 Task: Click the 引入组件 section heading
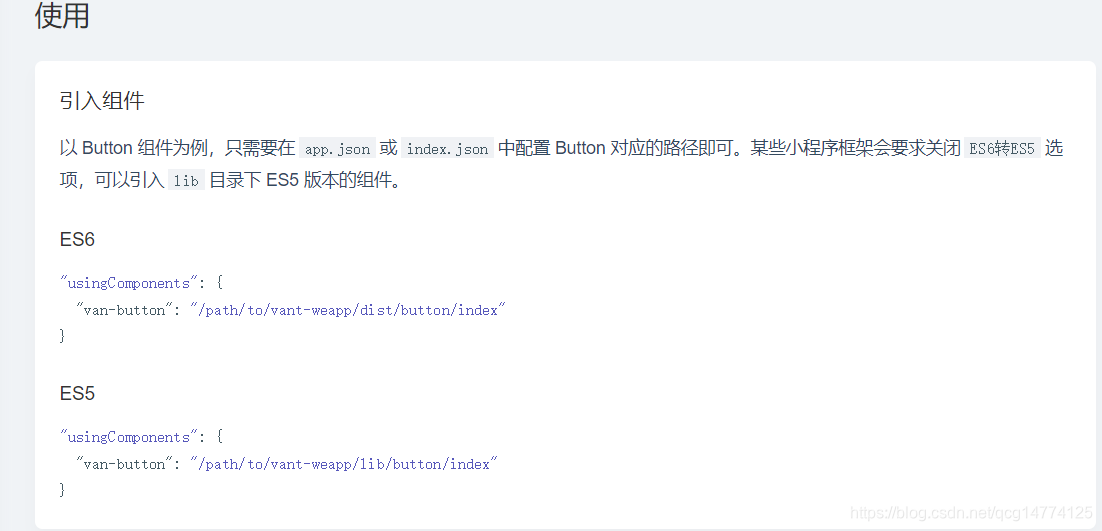(102, 101)
